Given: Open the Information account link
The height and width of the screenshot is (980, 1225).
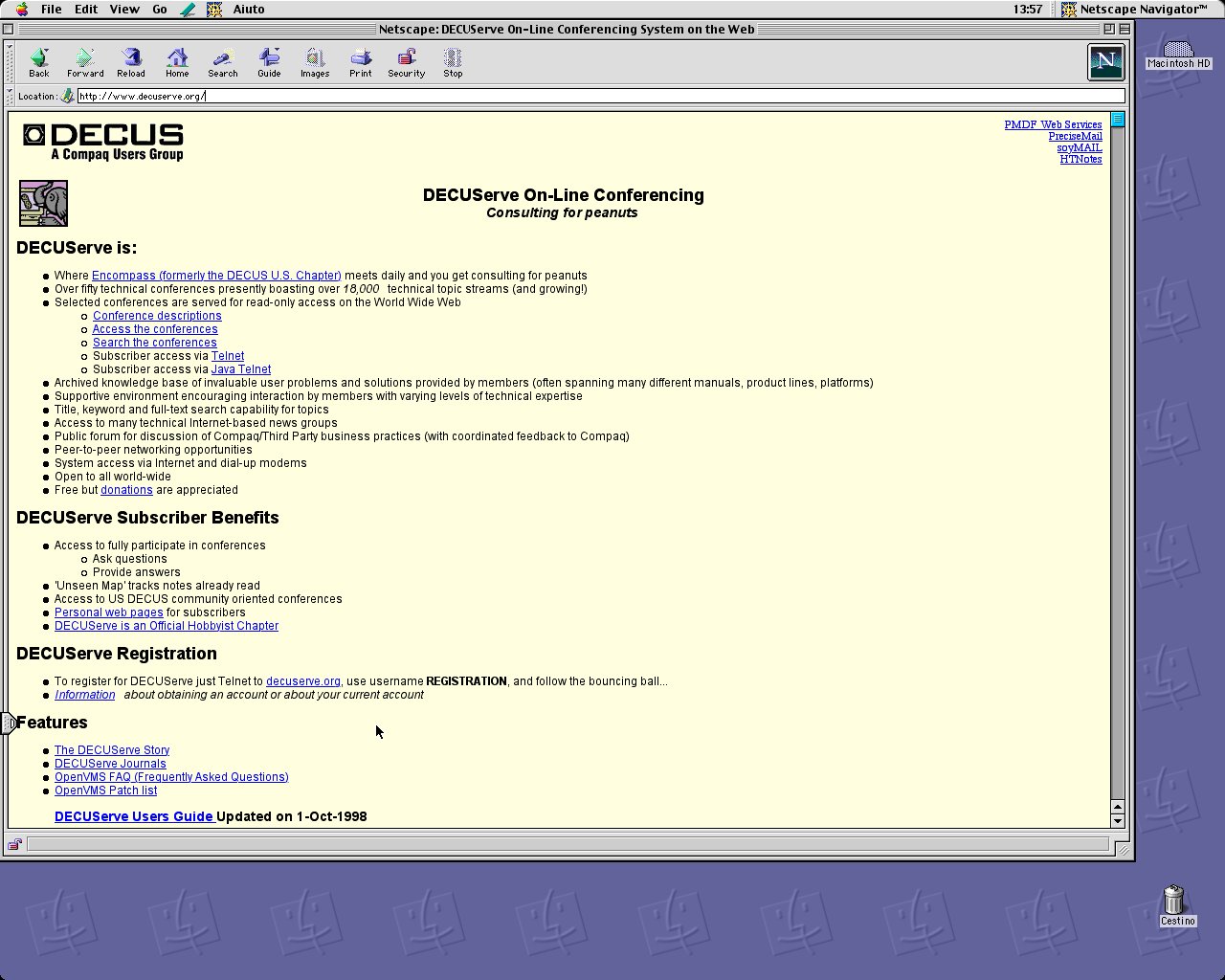Looking at the screenshot, I should [85, 695].
